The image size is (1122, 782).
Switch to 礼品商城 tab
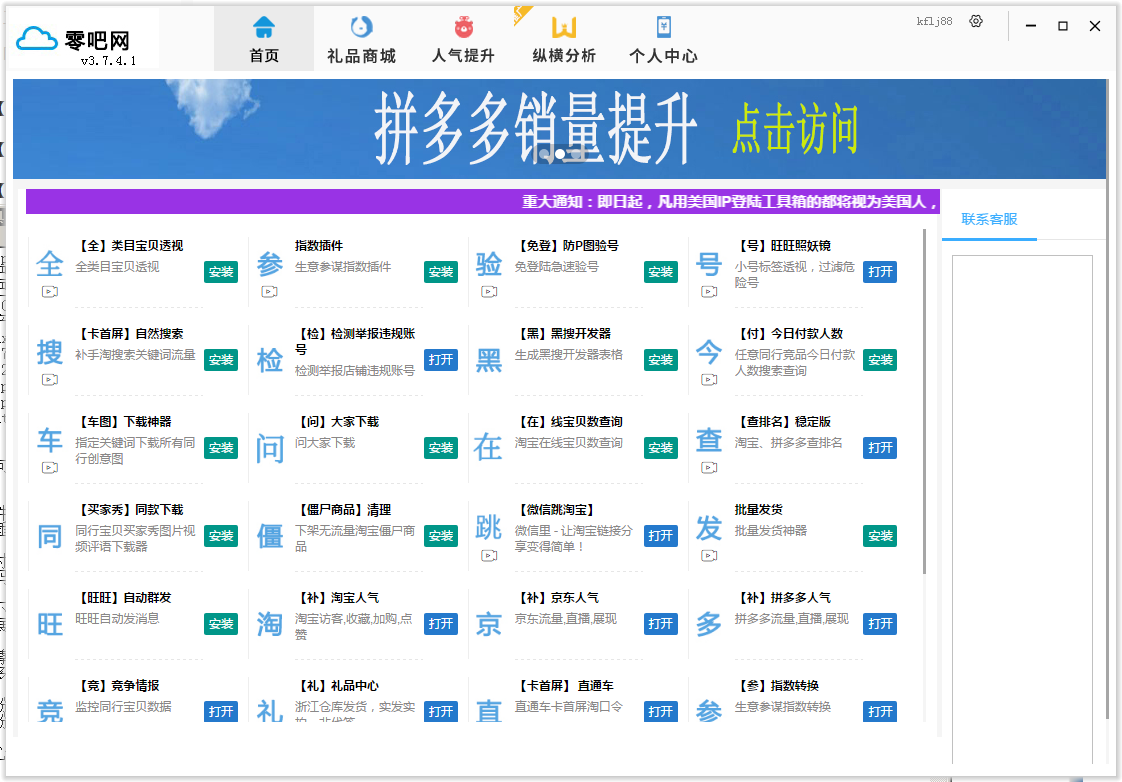361,40
